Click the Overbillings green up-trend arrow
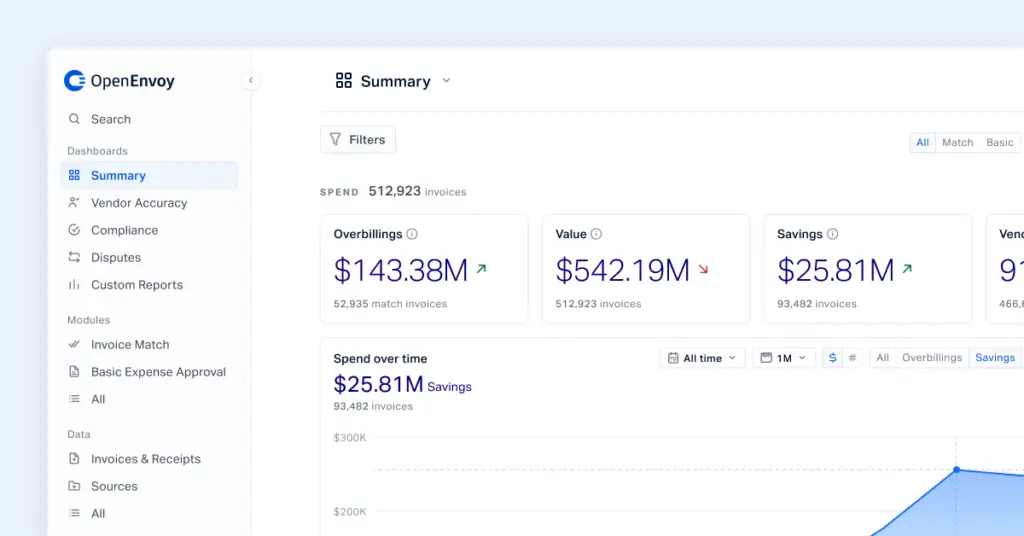The height and width of the screenshot is (536, 1024). pyautogui.click(x=481, y=268)
